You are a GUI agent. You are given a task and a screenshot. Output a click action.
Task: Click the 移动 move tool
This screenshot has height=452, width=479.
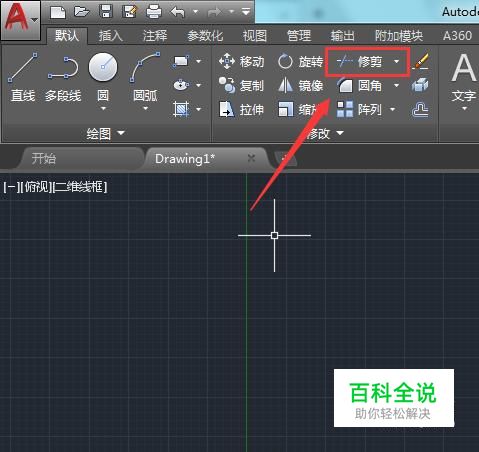[x=241, y=62]
